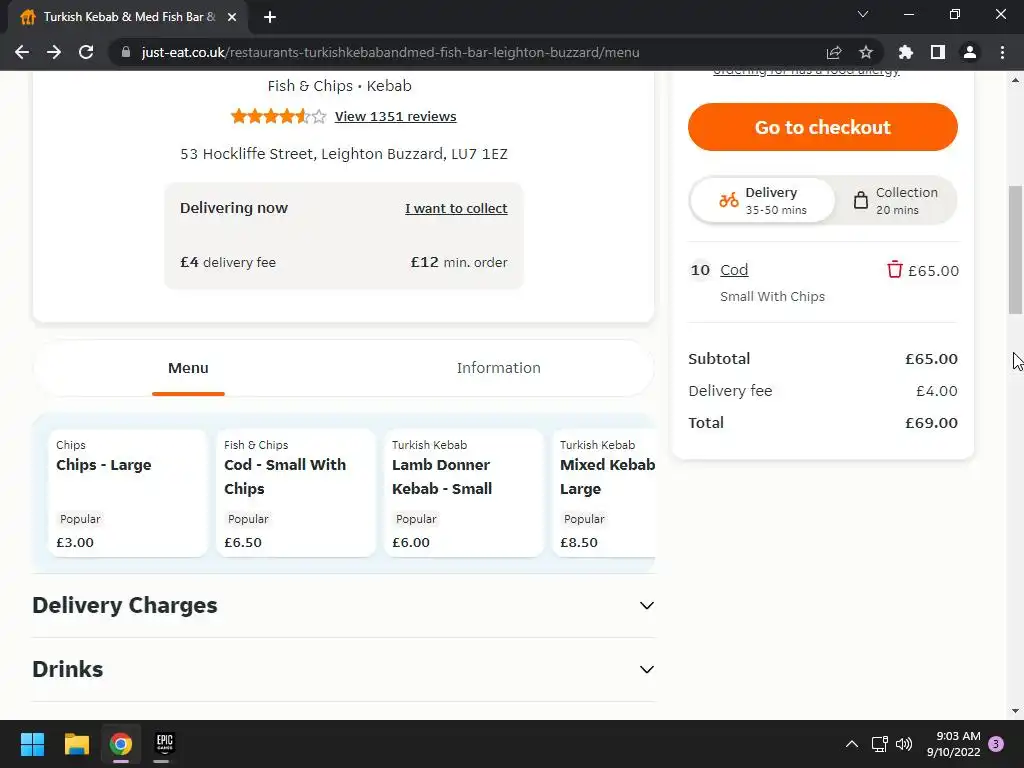The width and height of the screenshot is (1024, 768).
Task: Expand the Drinks menu section
Action: pos(344,669)
